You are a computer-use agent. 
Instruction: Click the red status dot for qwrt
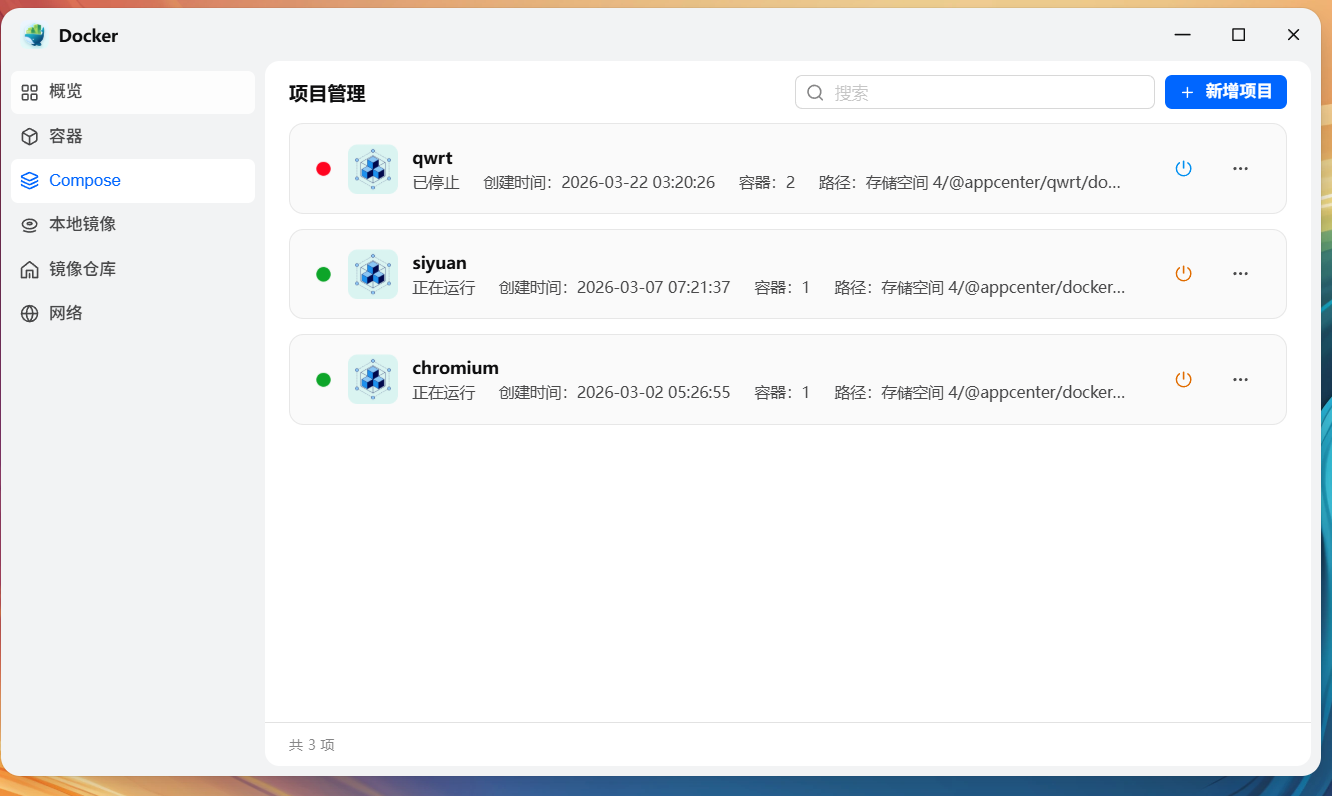click(x=323, y=169)
